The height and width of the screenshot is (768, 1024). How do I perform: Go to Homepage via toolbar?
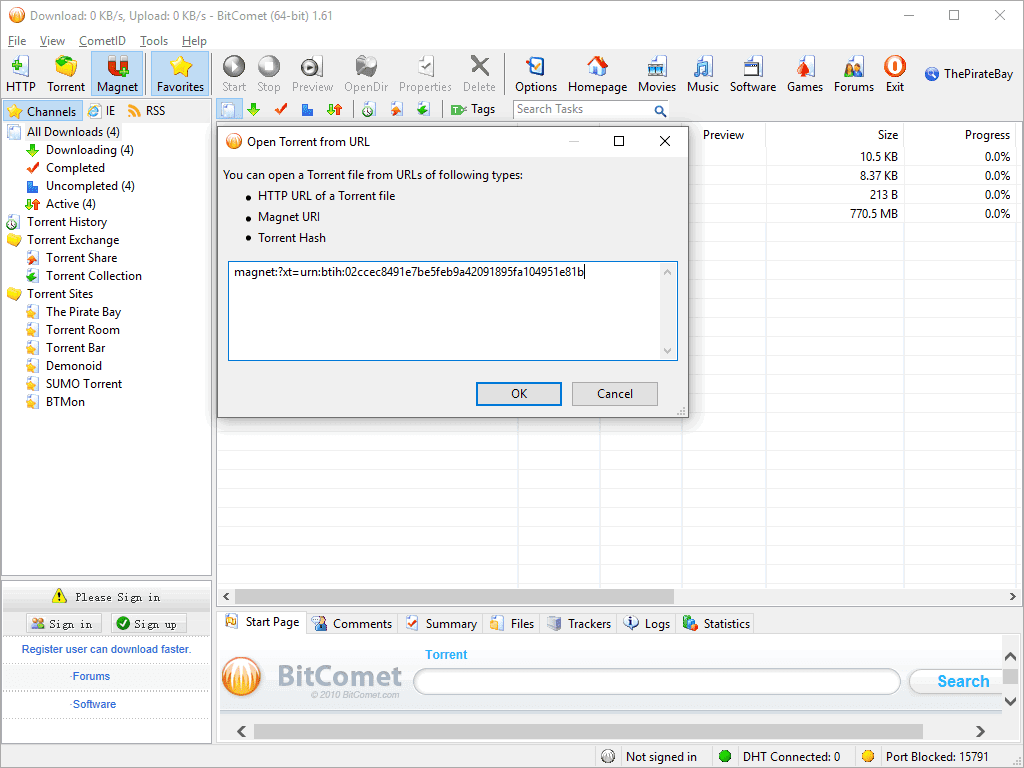click(x=597, y=74)
